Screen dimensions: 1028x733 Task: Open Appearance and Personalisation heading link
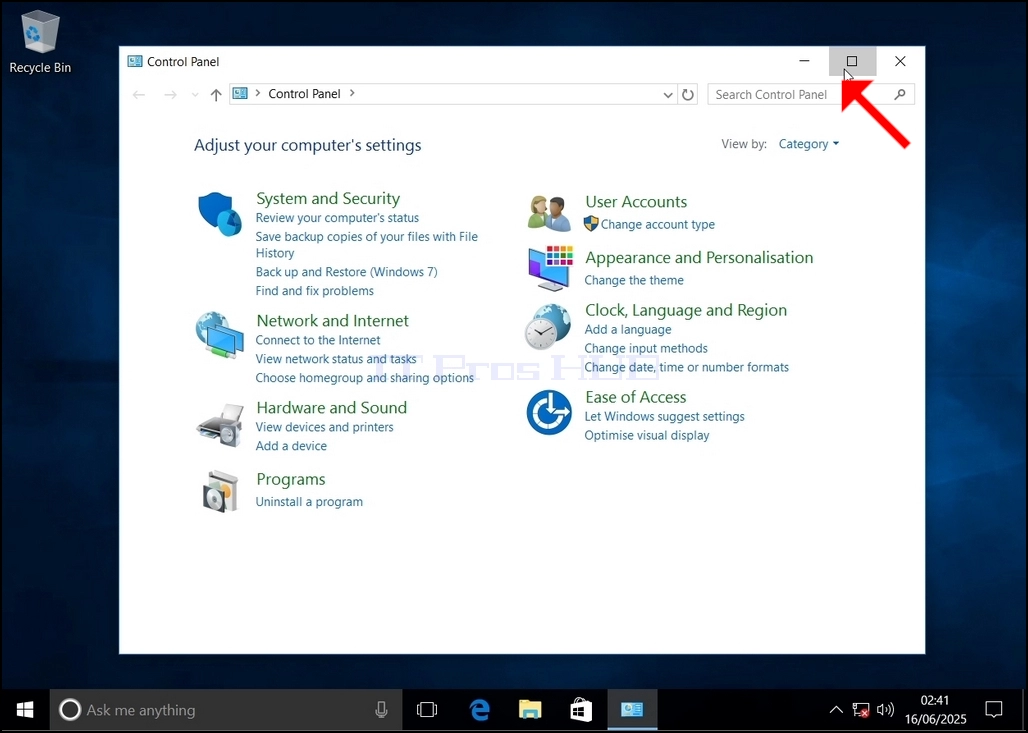[699, 257]
